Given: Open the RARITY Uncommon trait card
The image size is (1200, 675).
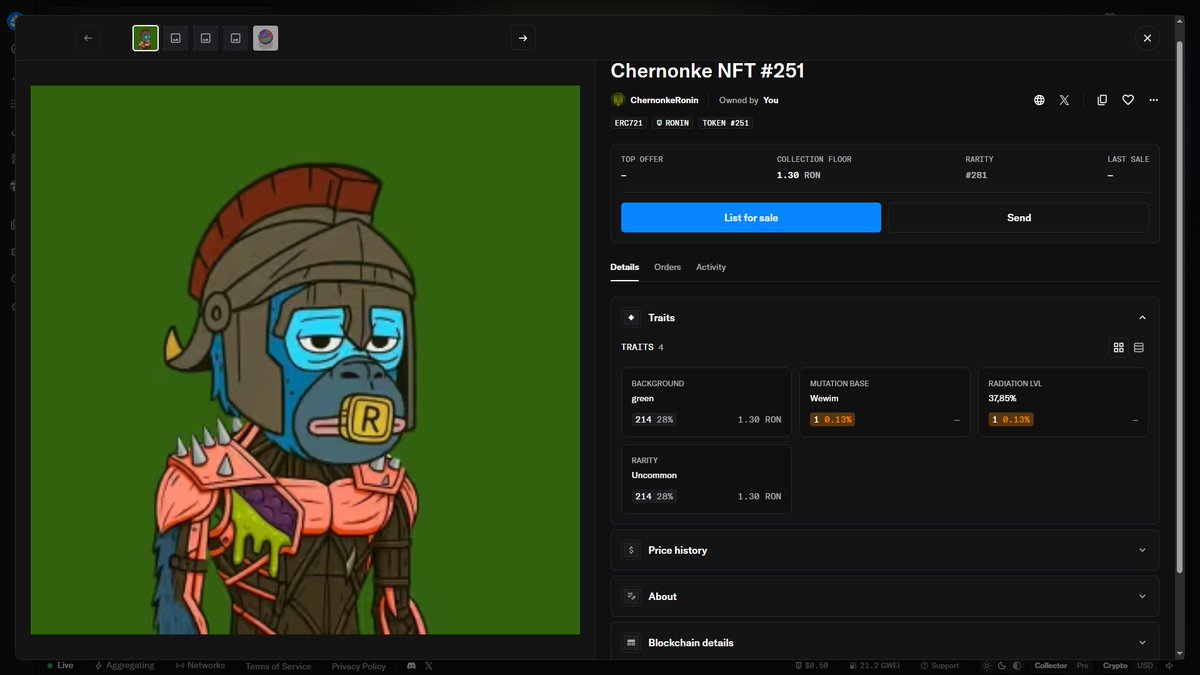Looking at the screenshot, I should (x=706, y=479).
